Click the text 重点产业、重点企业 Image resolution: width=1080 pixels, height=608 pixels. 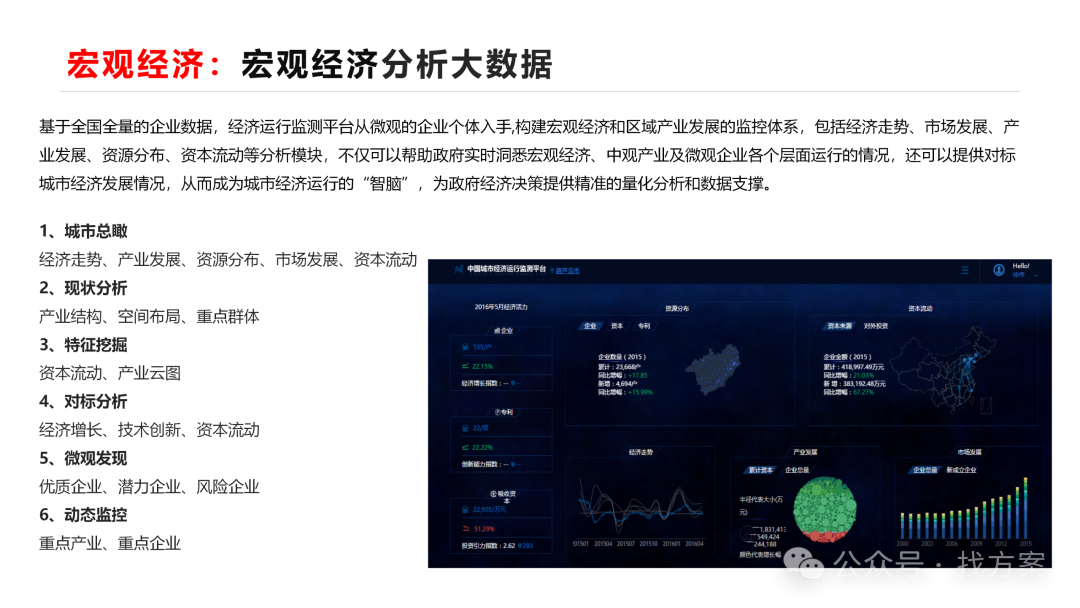pyautogui.click(x=110, y=543)
